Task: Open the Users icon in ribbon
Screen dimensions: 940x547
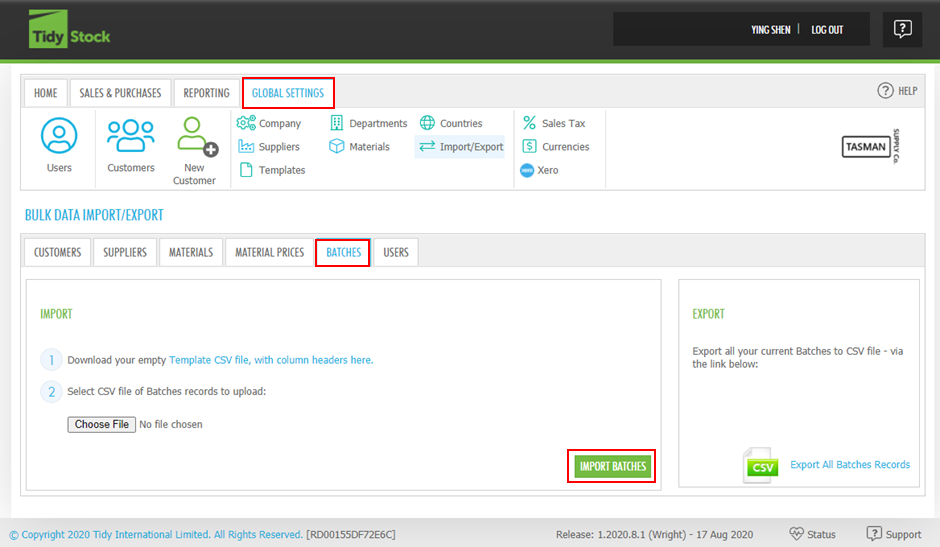Action: [x=59, y=144]
